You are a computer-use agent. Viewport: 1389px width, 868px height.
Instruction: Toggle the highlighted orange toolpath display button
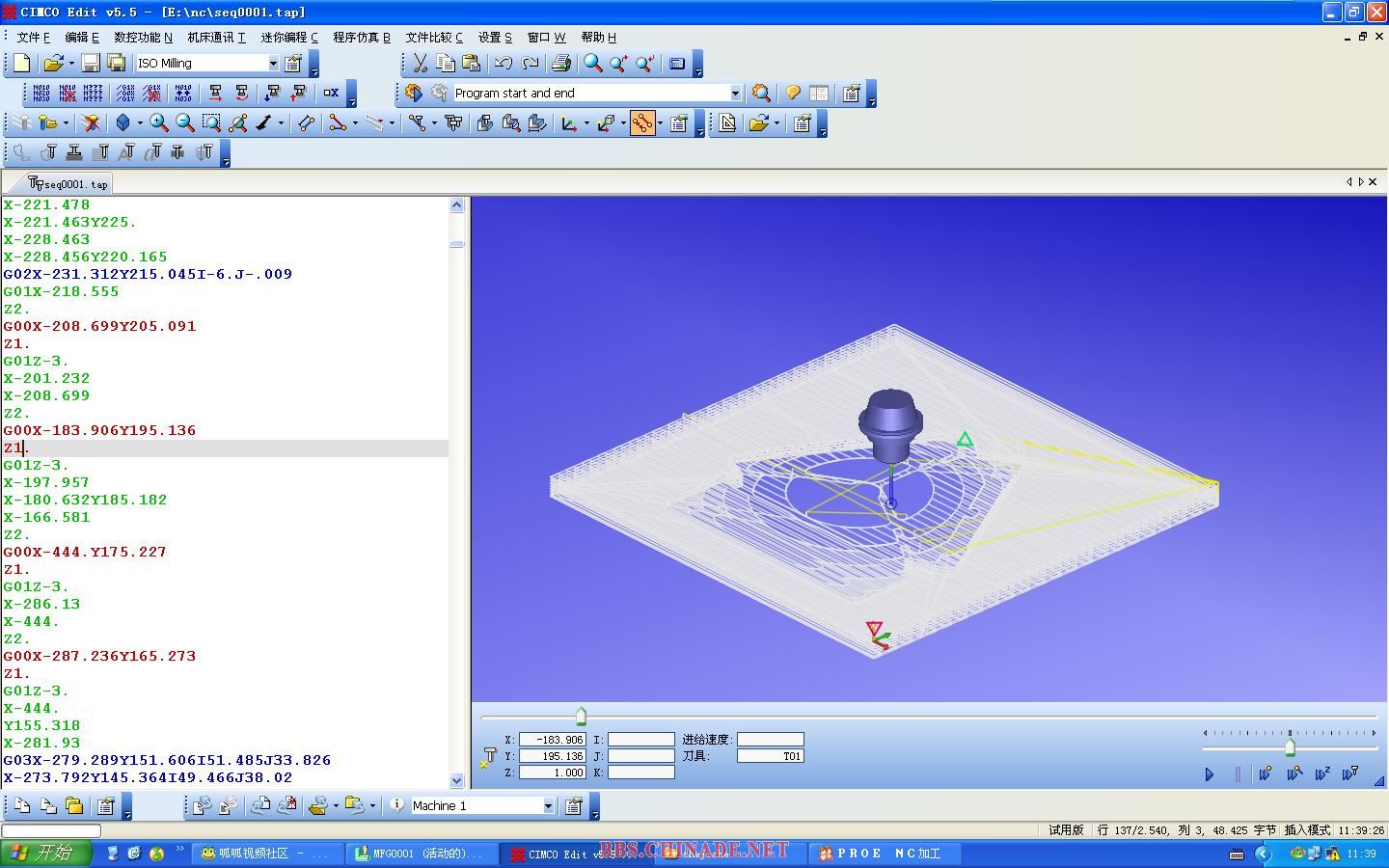point(642,123)
